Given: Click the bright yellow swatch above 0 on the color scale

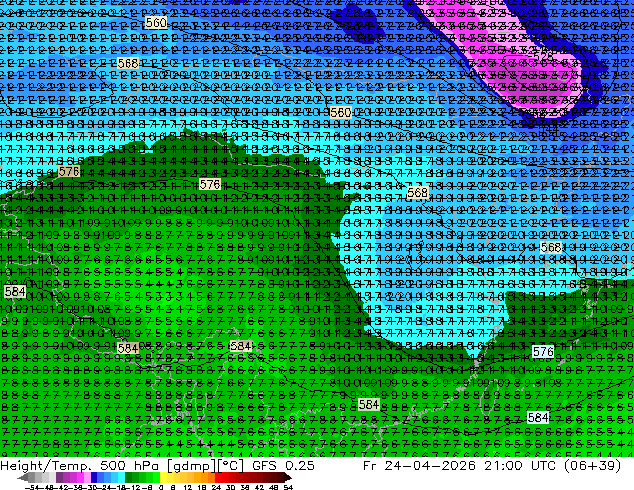Looking at the screenshot, I should [x=163, y=478].
